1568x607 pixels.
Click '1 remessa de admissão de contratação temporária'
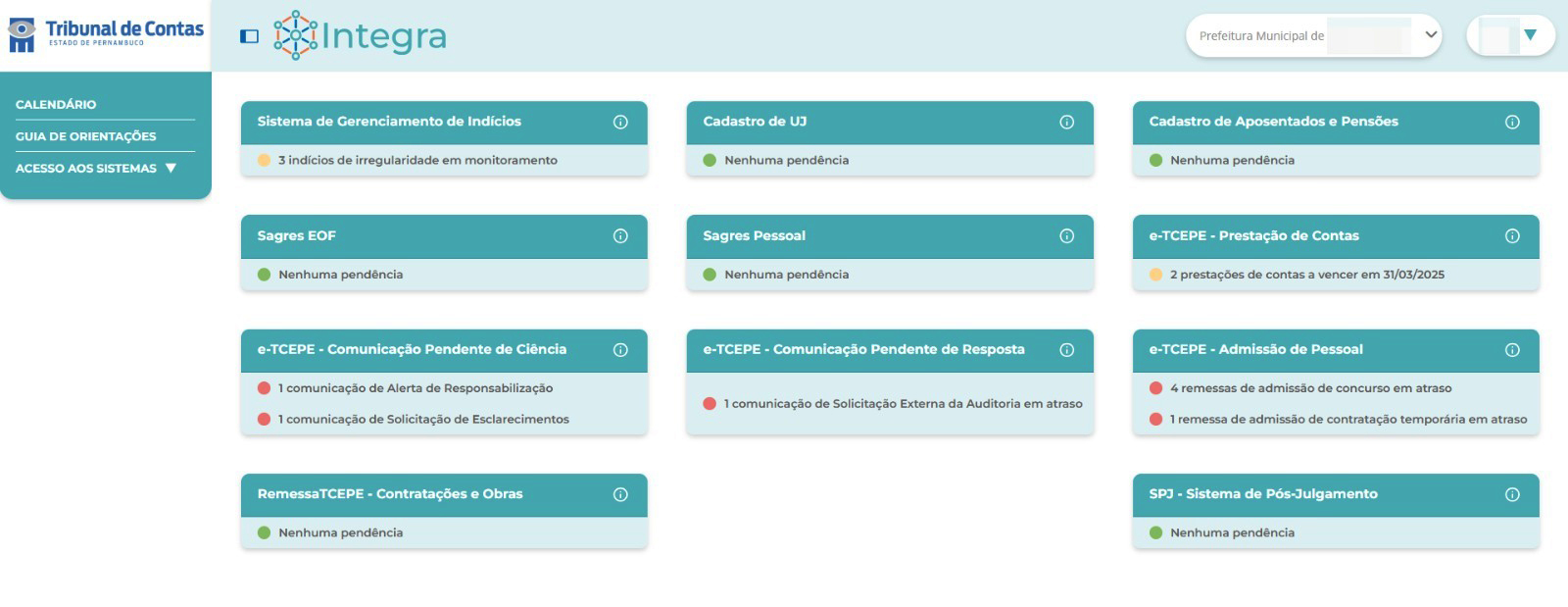click(1348, 420)
